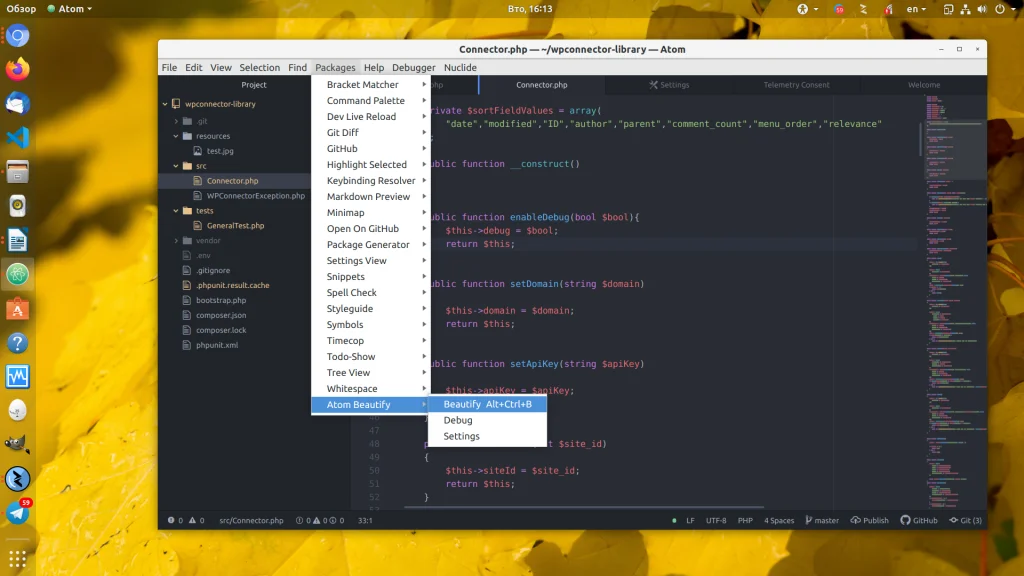Screen dimensions: 1024x576
Task: Click the Publish cloud icon in status bar
Action: pyautogui.click(x=855, y=520)
